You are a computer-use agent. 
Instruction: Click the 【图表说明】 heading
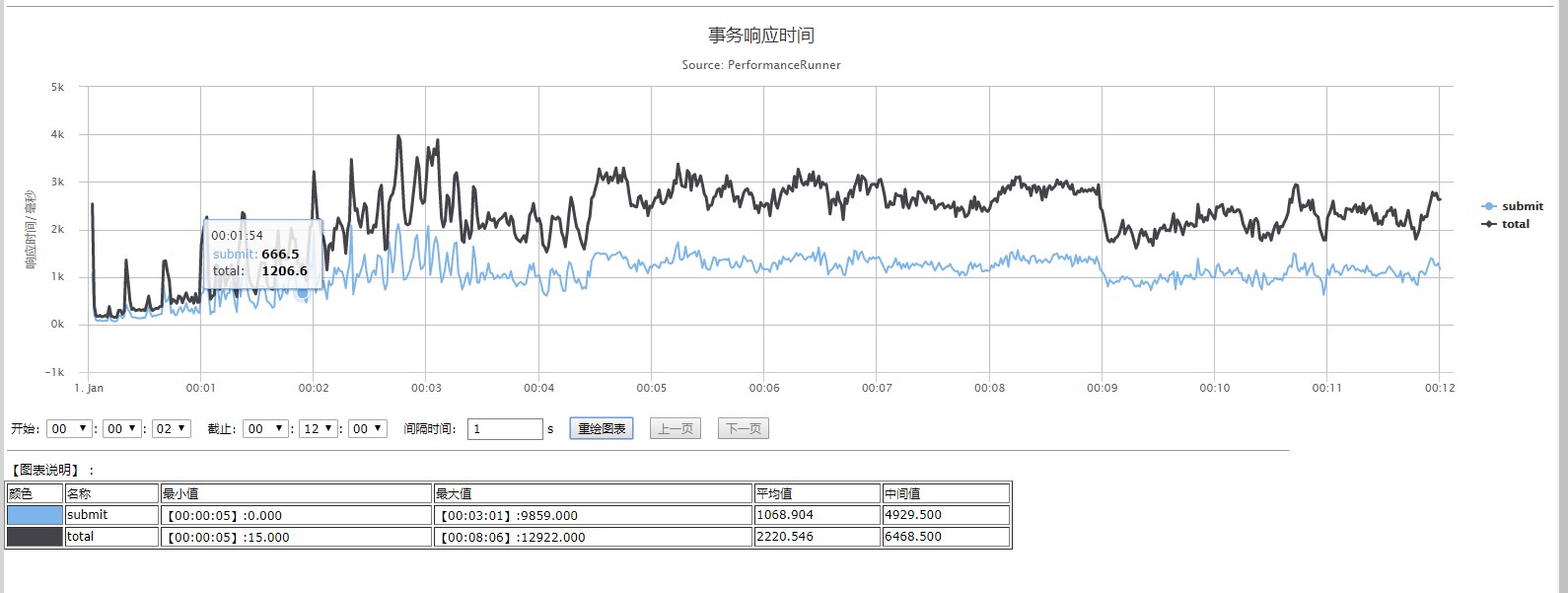pos(51,471)
